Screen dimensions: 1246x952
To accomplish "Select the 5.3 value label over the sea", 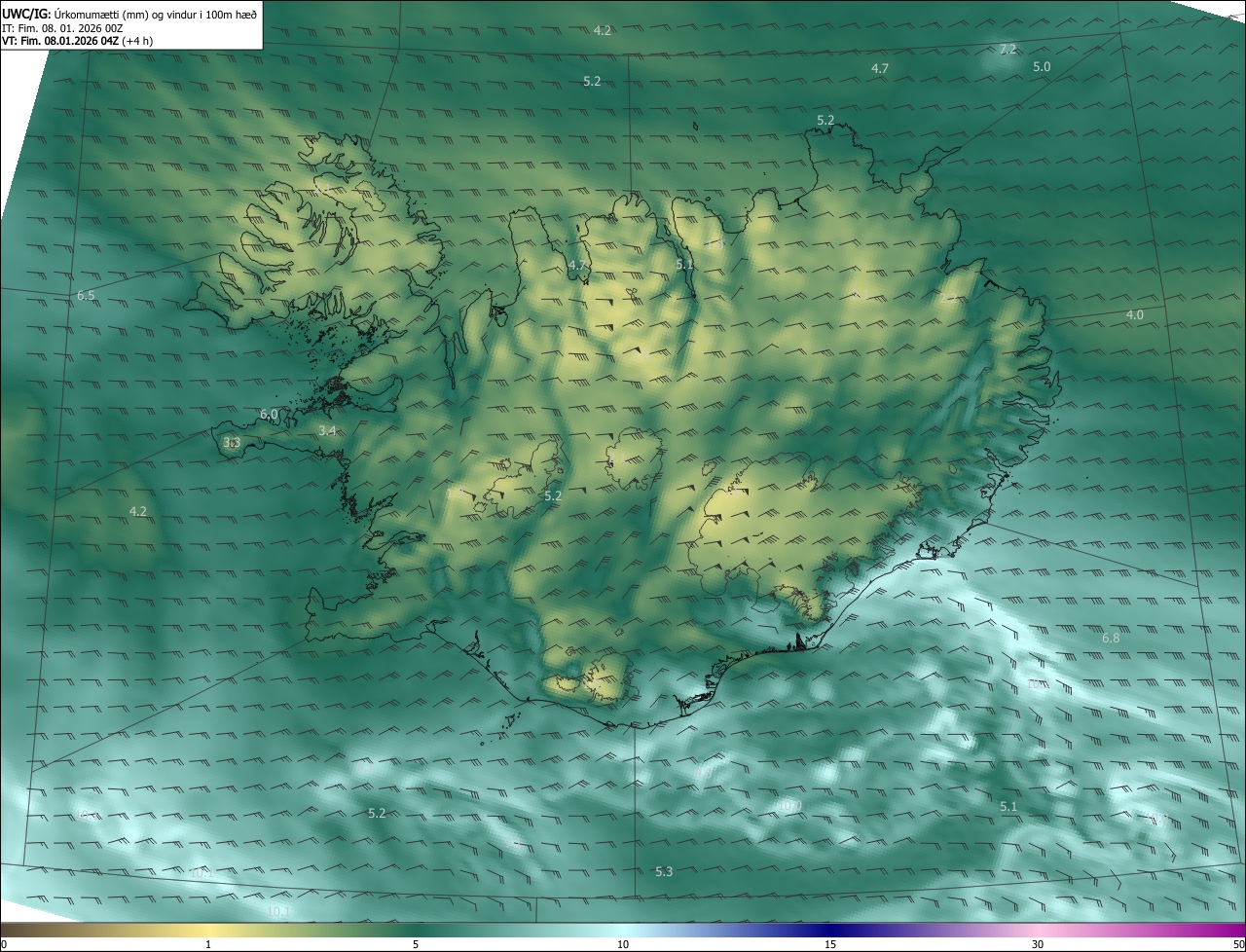I will (x=664, y=871).
